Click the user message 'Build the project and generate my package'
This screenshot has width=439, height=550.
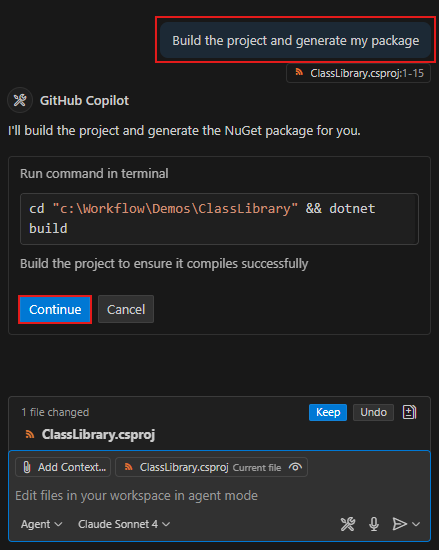(x=296, y=40)
